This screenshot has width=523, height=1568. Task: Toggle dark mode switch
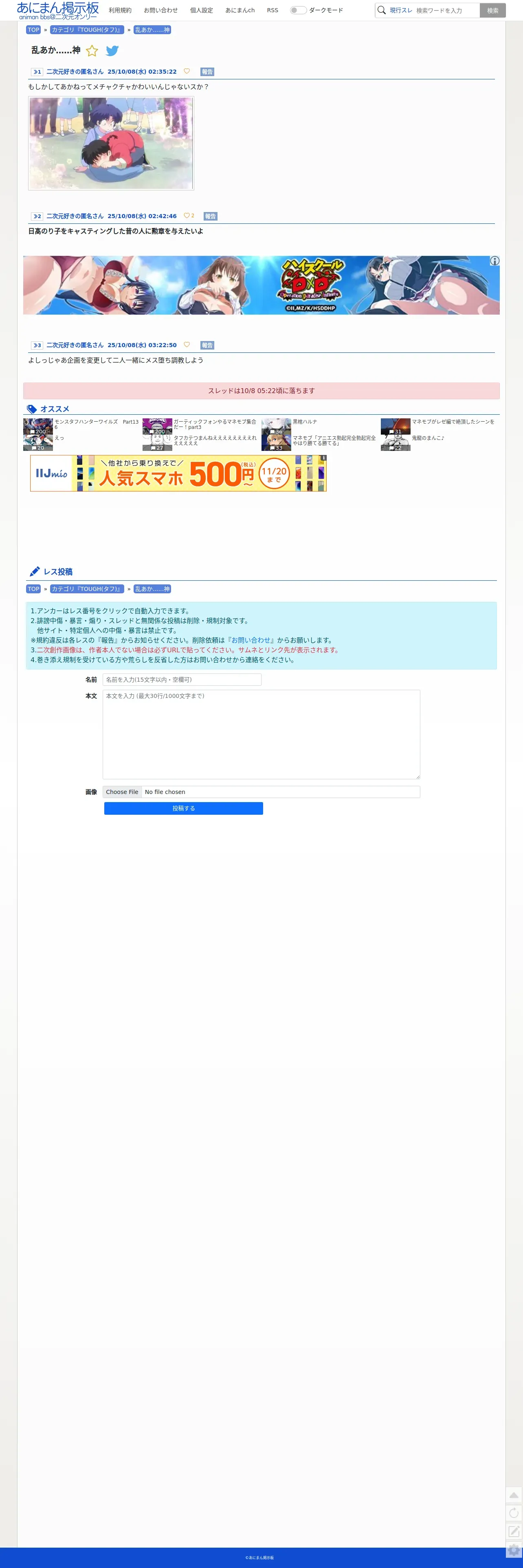[298, 10]
